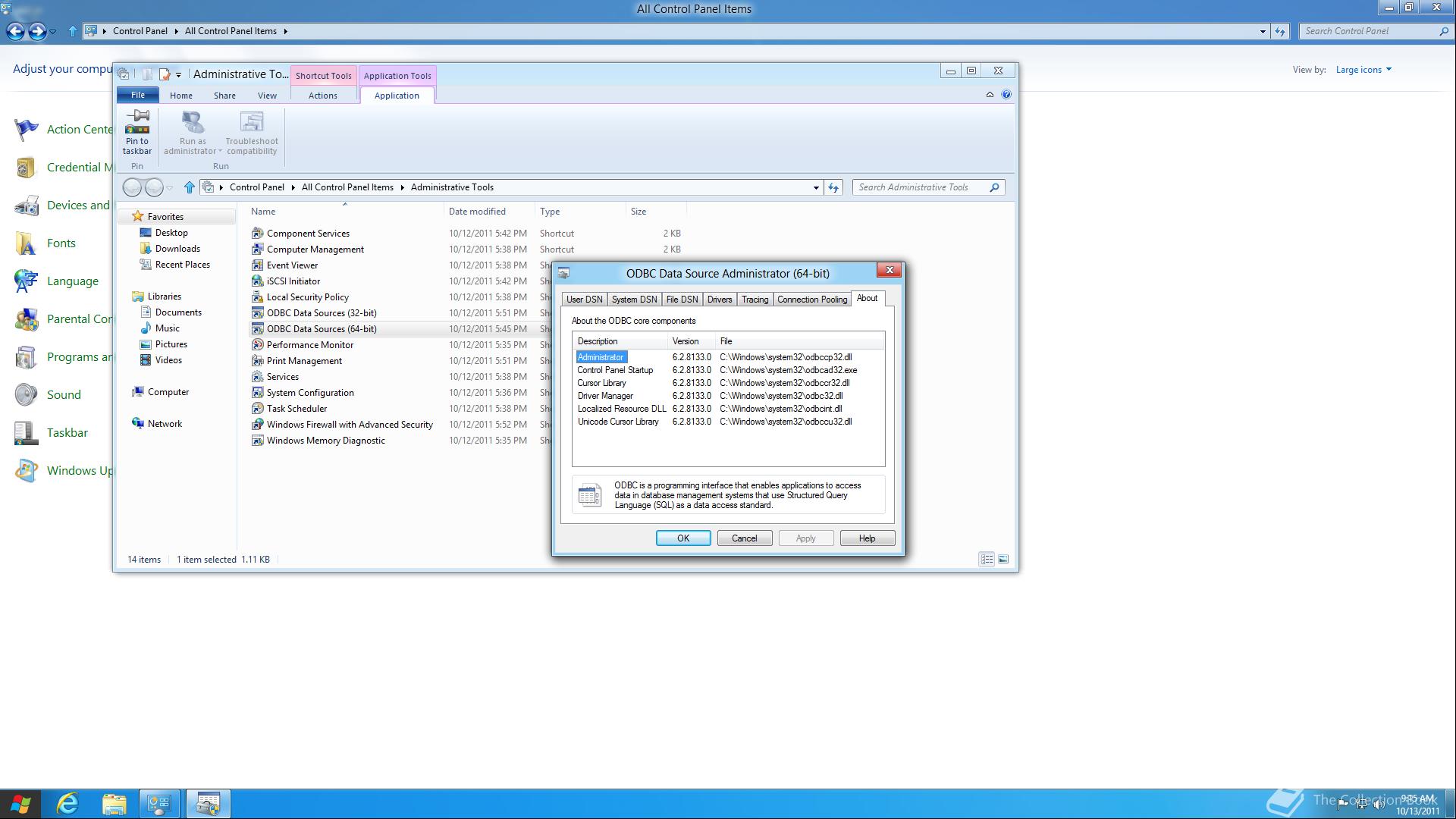This screenshot has height=819, width=1456.
Task: Switch to User DSN tab
Action: [585, 300]
